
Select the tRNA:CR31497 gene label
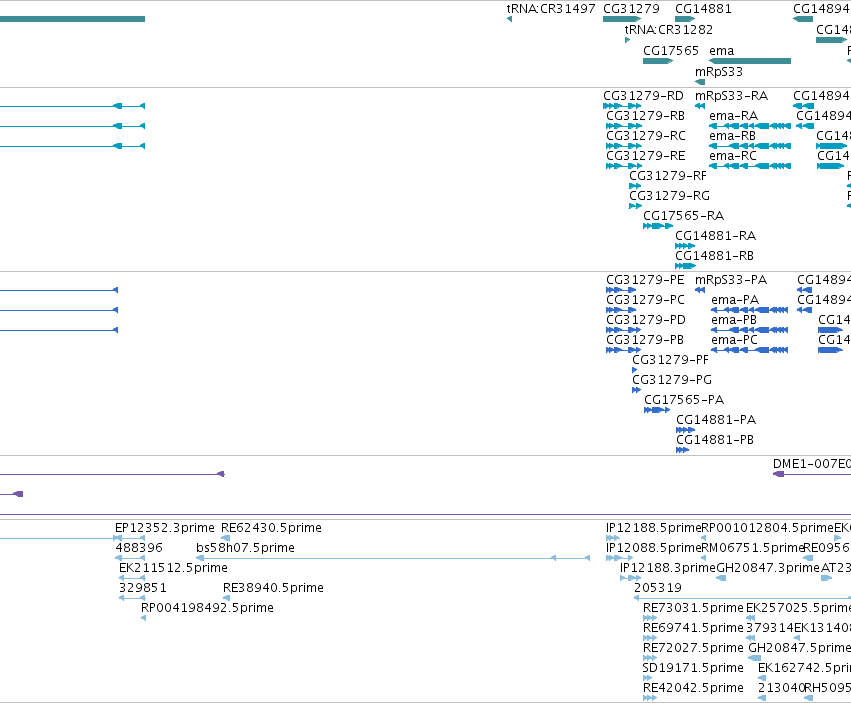tap(551, 9)
